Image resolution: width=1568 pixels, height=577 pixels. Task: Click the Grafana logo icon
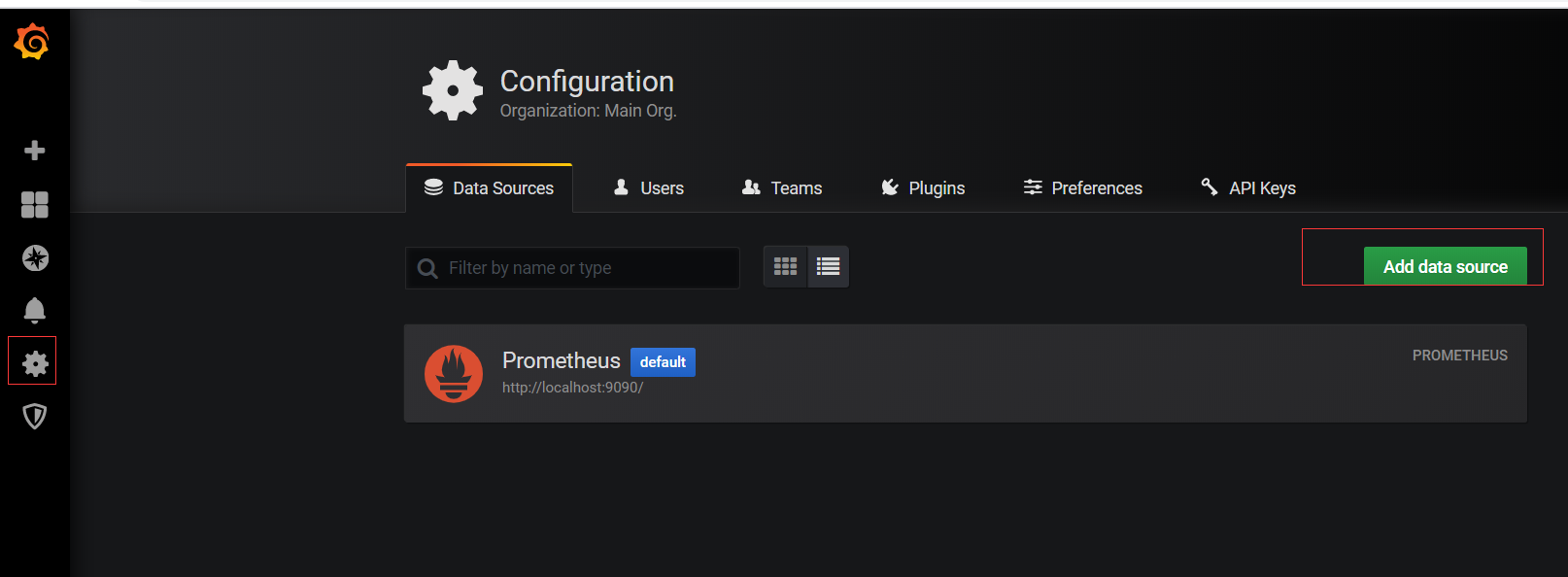[32, 42]
